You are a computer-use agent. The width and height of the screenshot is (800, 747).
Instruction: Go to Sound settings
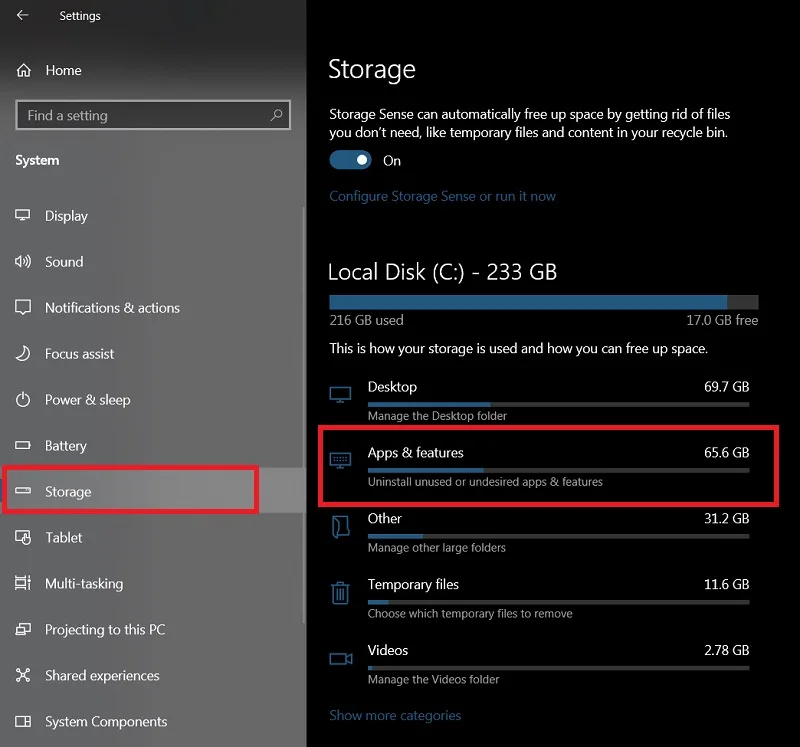[152, 262]
